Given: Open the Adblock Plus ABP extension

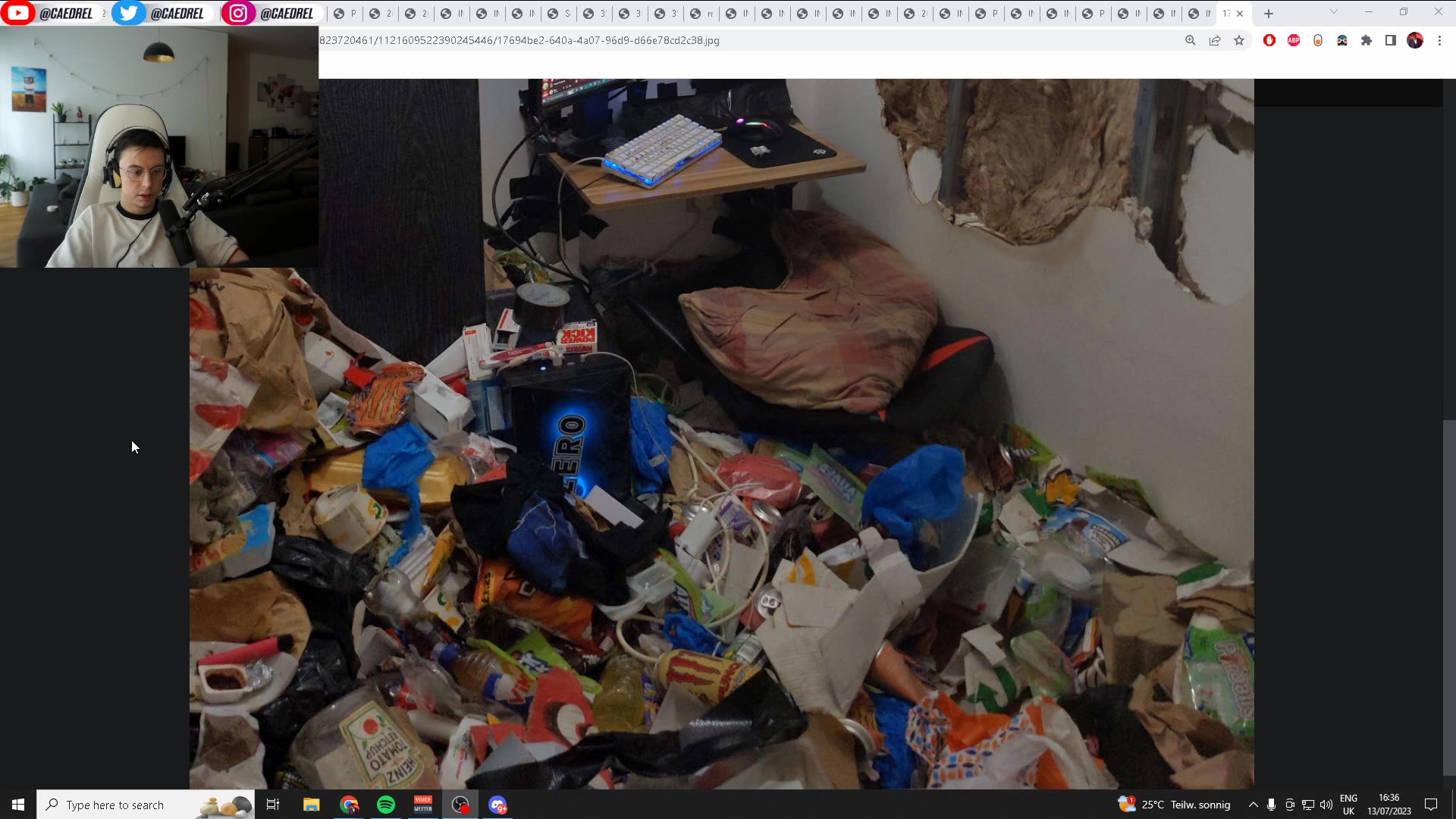Looking at the screenshot, I should (1294, 41).
